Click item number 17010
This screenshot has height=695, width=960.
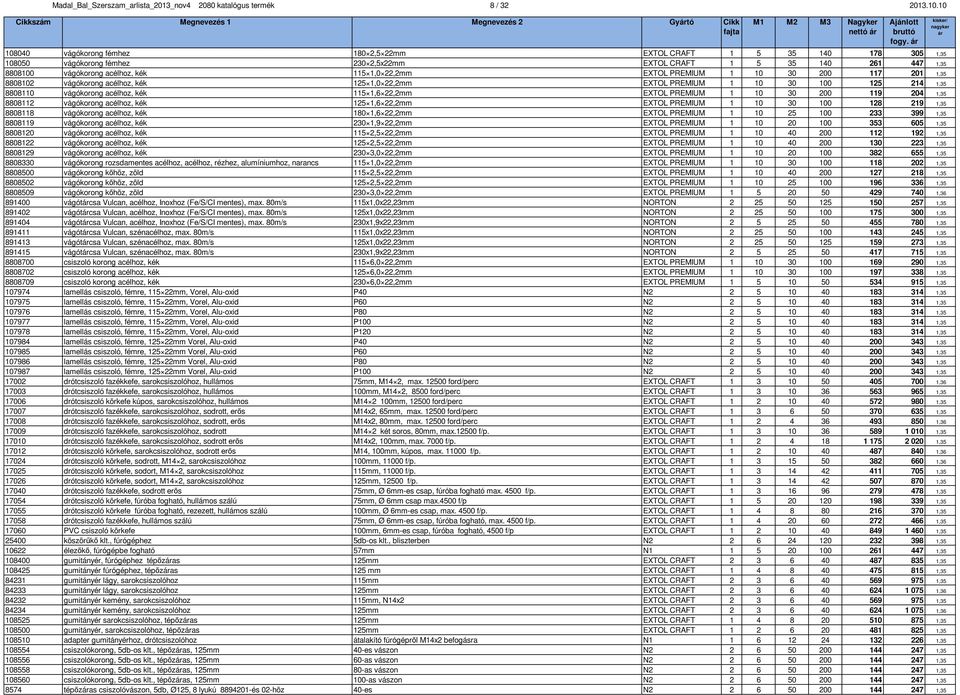pos(15,441)
